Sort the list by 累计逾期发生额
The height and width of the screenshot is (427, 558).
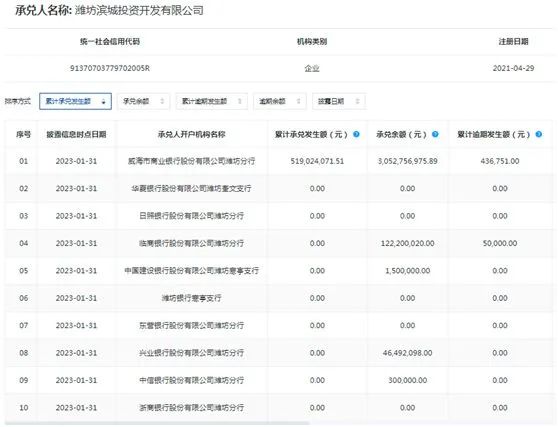pos(211,101)
